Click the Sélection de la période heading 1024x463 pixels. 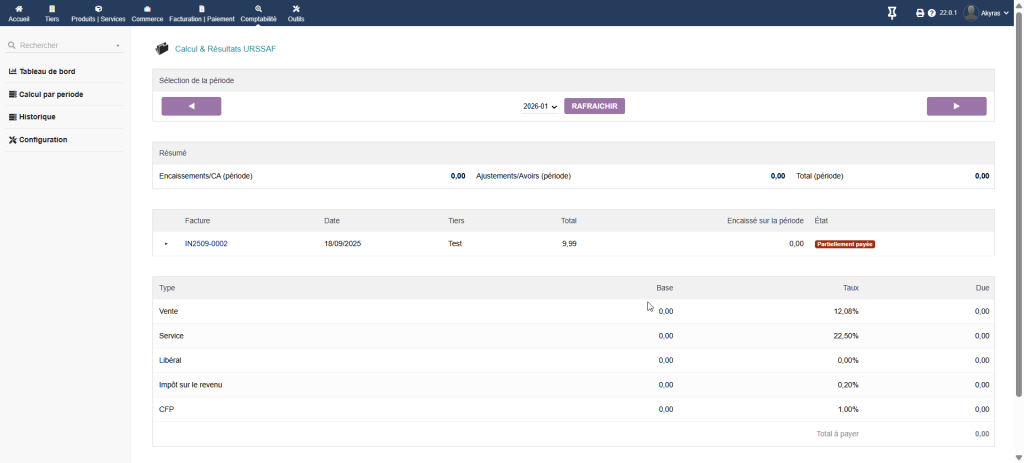point(197,81)
